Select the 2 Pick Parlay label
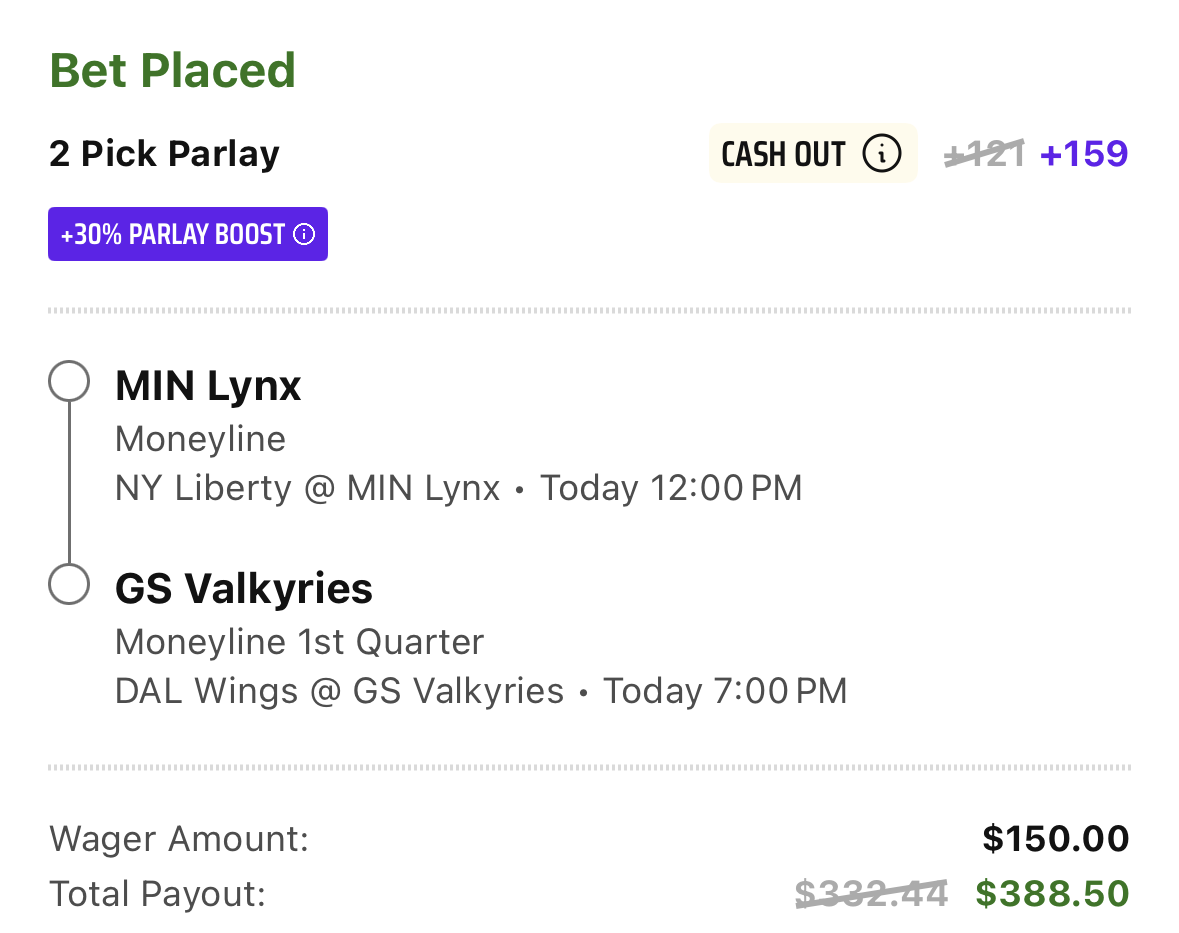 click(164, 154)
